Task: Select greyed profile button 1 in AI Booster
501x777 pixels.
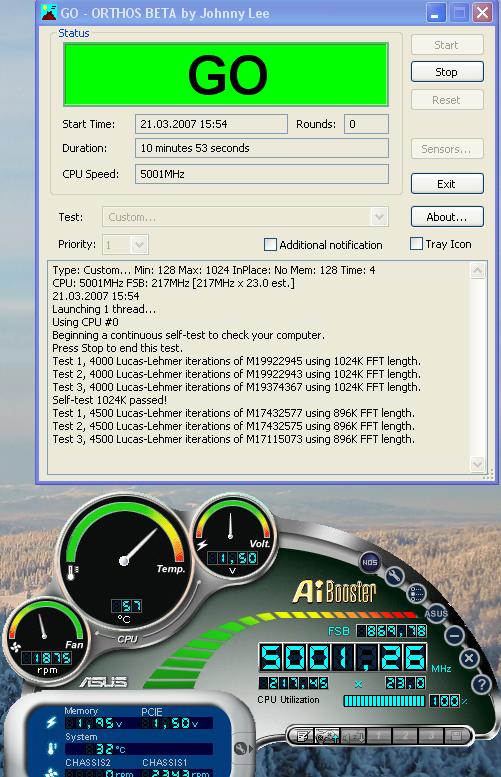Action: point(379,736)
